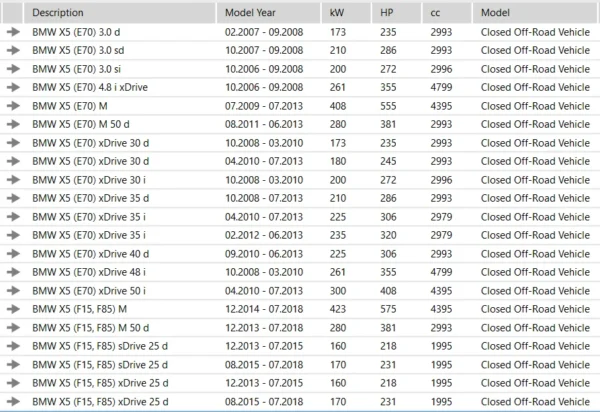600x412 pixels.
Task: Click the arrow beside BMW X5 (E70) M 50 d
Action: [13, 123]
